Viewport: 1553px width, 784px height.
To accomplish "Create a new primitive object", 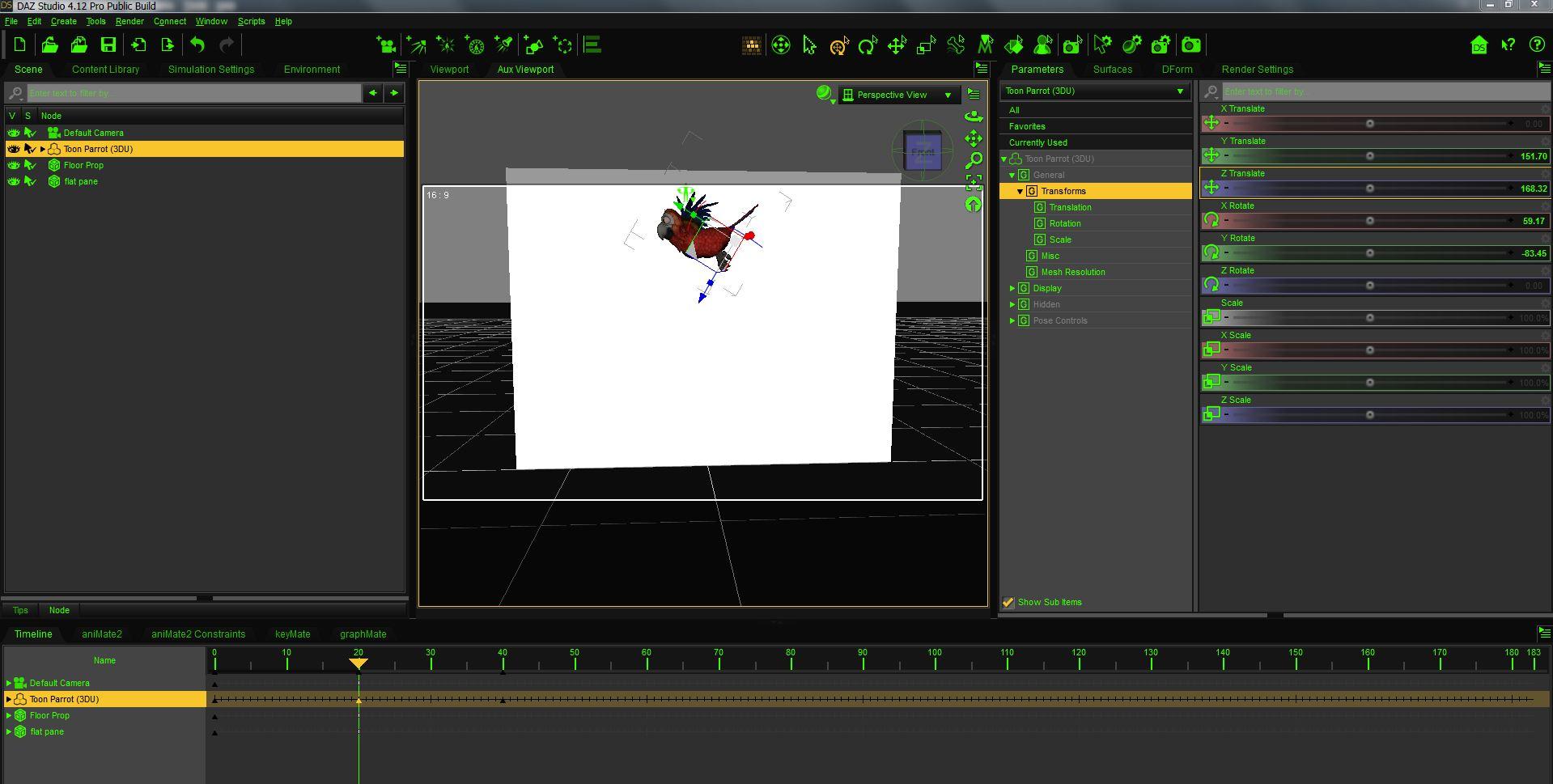I will tap(533, 45).
